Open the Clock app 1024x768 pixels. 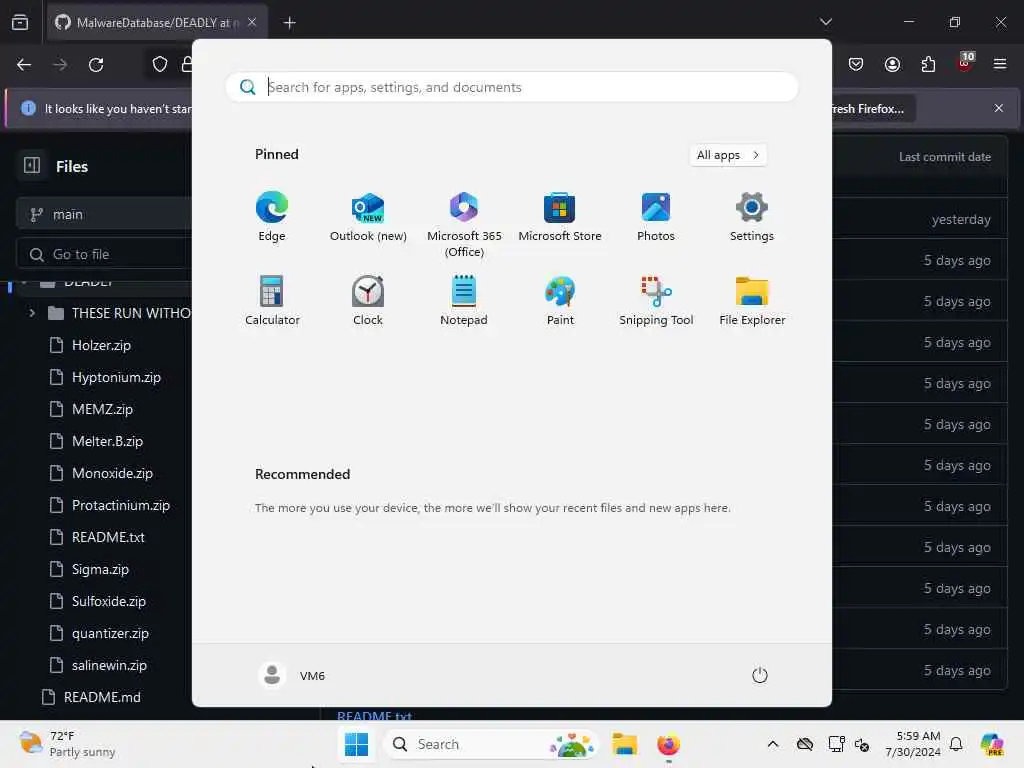(368, 300)
